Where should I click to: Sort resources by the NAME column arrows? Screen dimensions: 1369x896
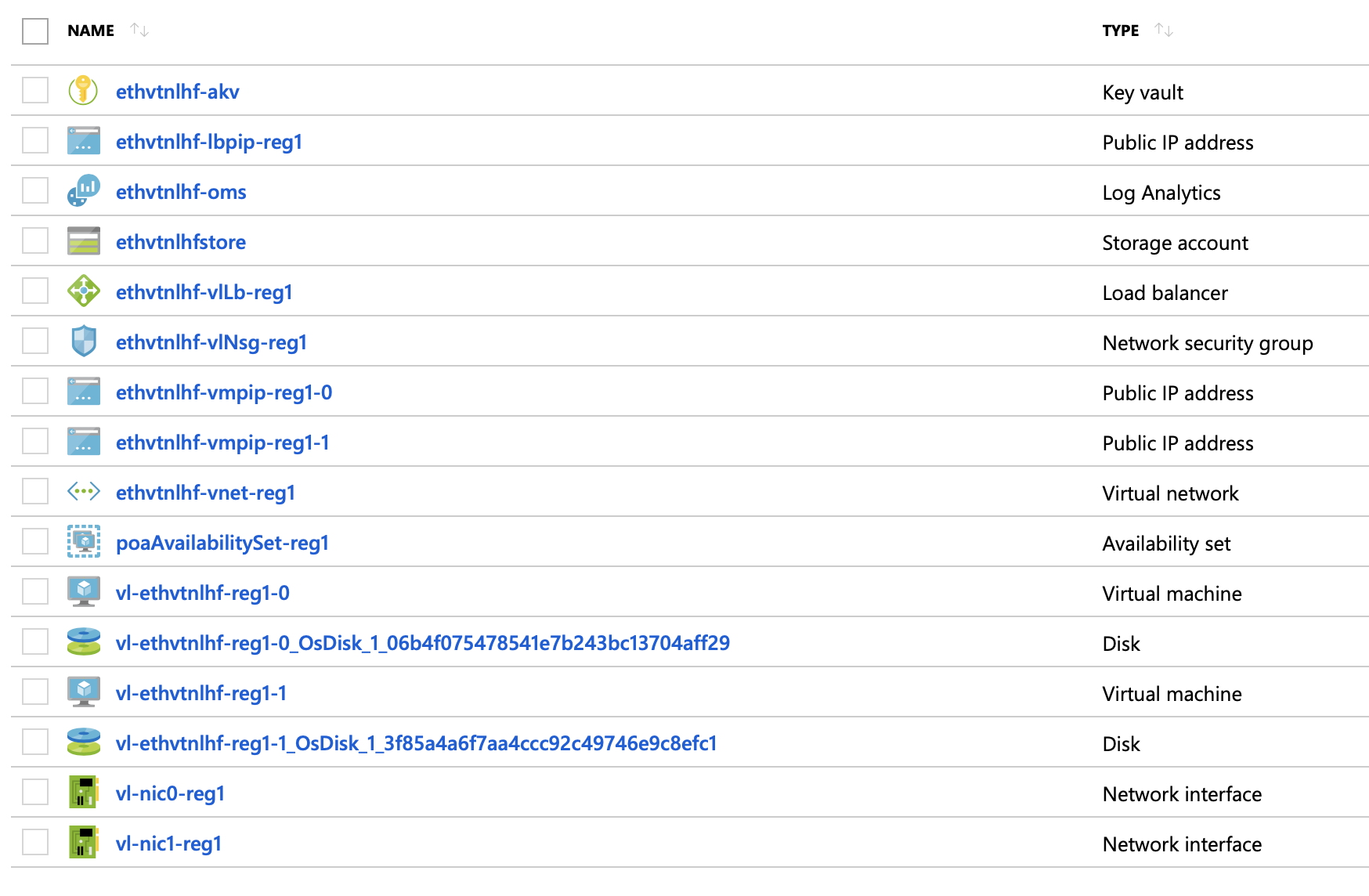click(x=139, y=30)
